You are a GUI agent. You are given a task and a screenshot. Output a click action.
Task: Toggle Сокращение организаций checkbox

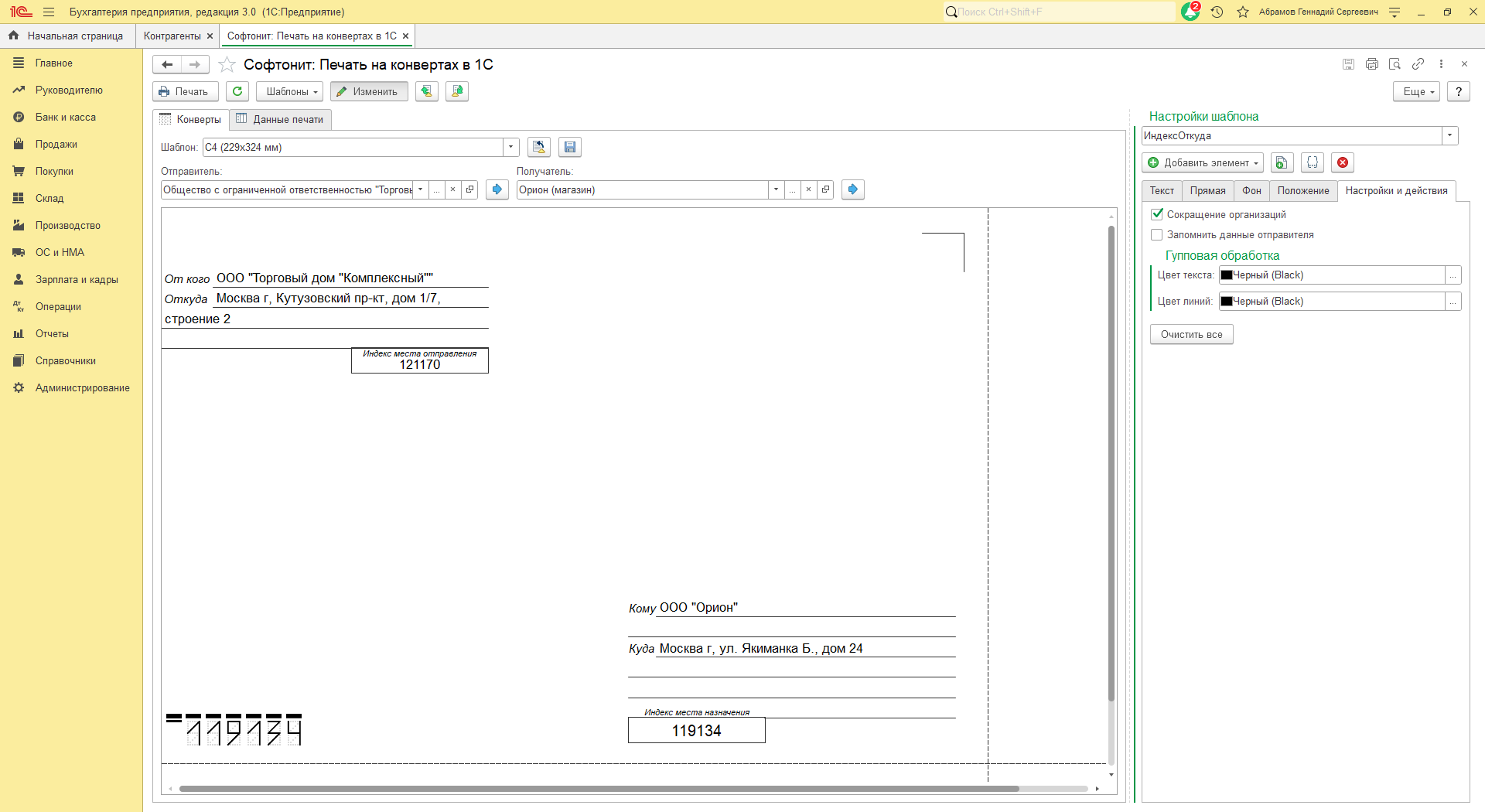(1157, 214)
